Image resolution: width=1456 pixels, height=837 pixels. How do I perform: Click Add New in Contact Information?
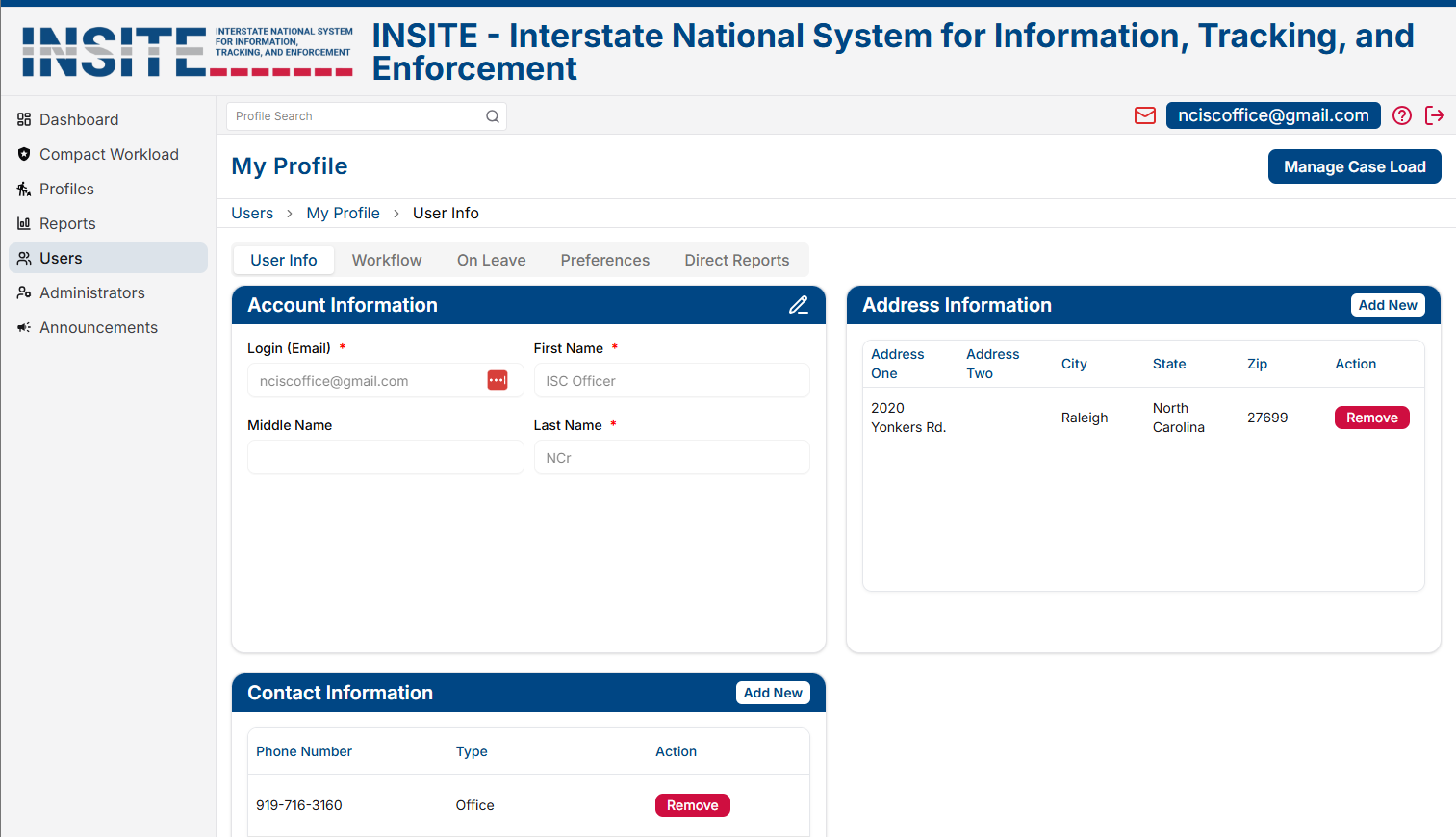pos(773,693)
